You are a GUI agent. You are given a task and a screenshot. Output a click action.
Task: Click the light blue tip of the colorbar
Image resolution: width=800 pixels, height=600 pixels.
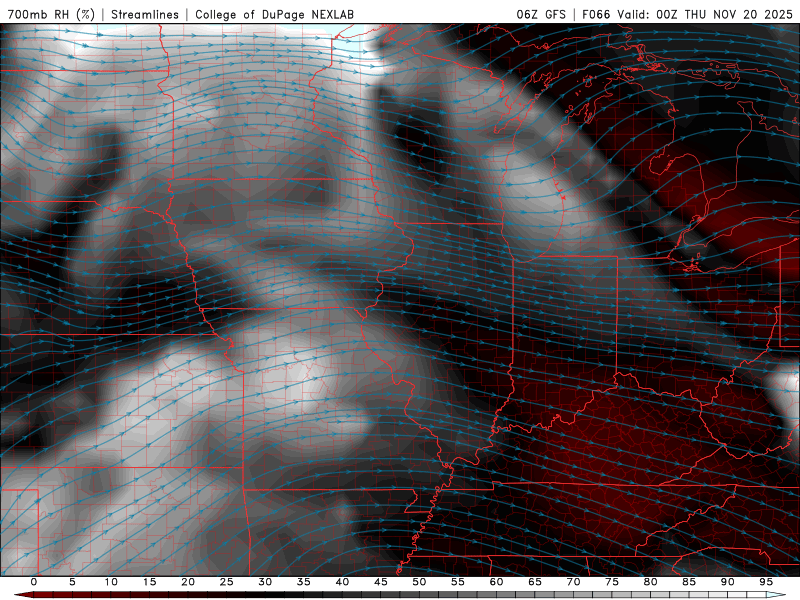[777, 595]
